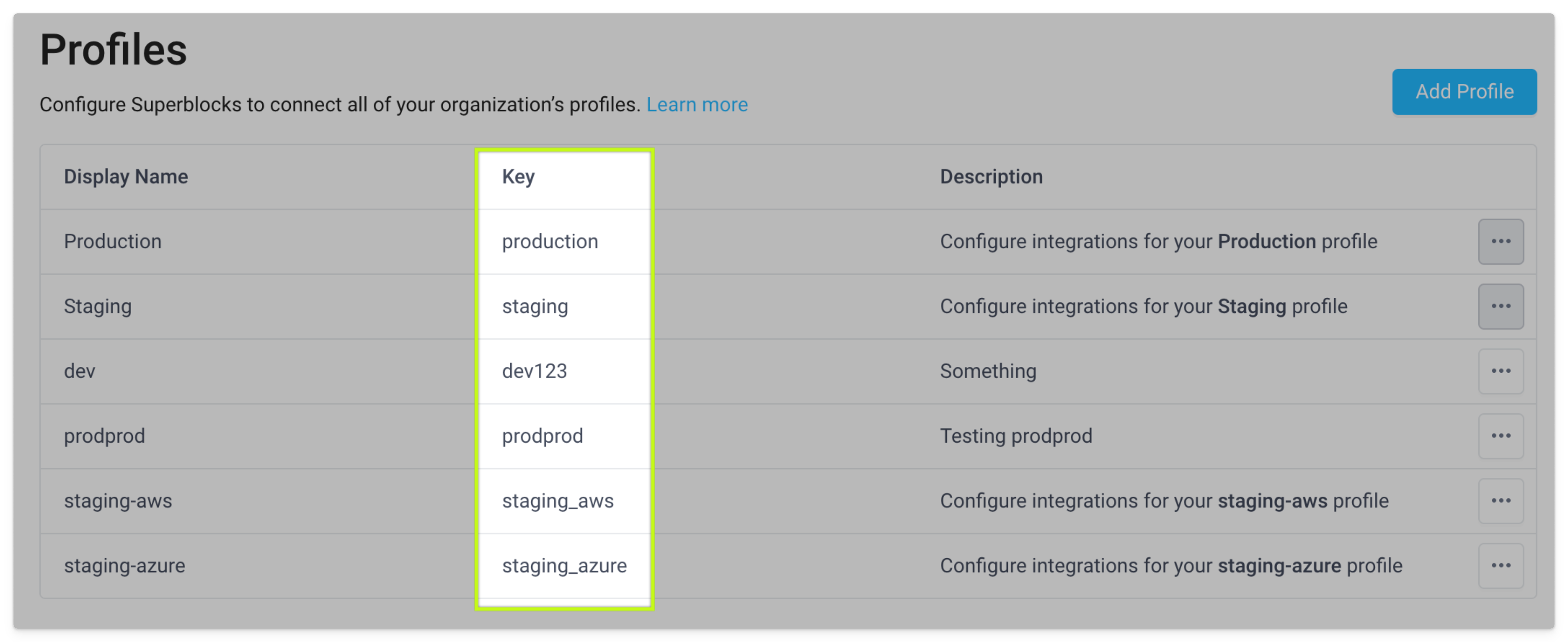The height and width of the screenshot is (642, 1568).
Task: Click the staging_azure key value
Action: pos(564,565)
